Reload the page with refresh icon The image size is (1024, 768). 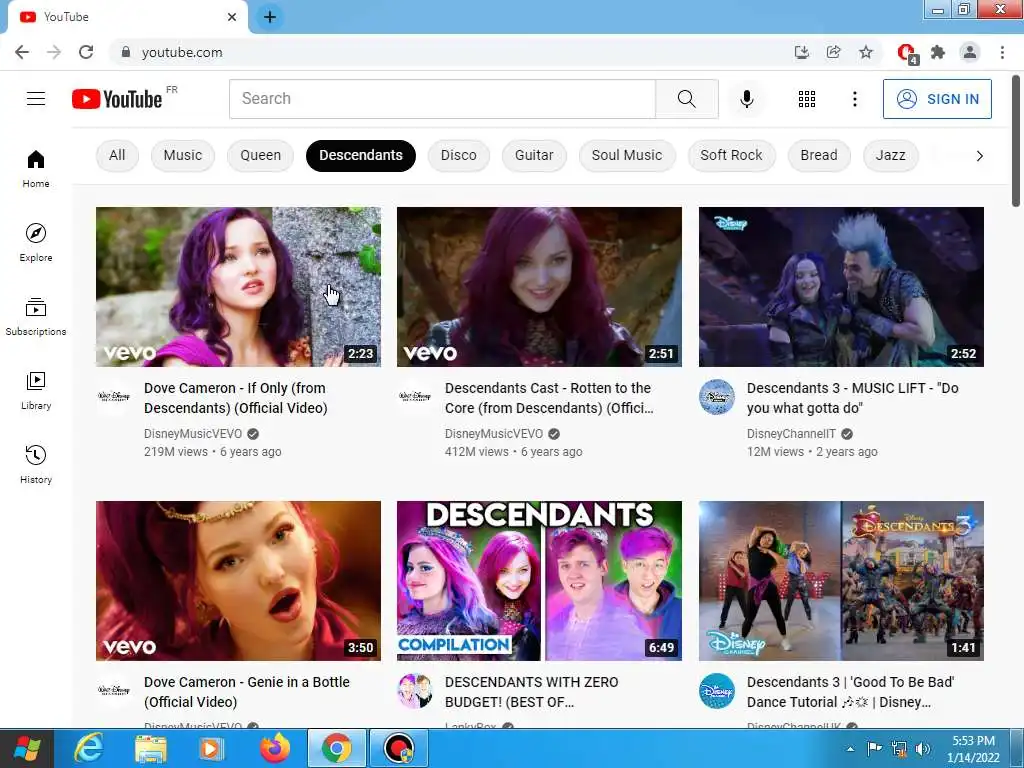pyautogui.click(x=86, y=52)
